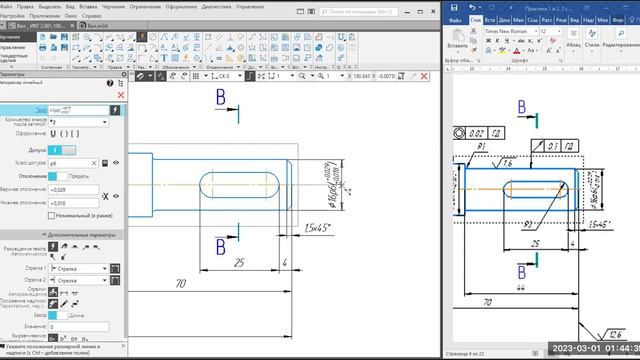This screenshot has width=640, height=360.
Task: Click the red font color A in Word
Action: click(x=516, y=51)
